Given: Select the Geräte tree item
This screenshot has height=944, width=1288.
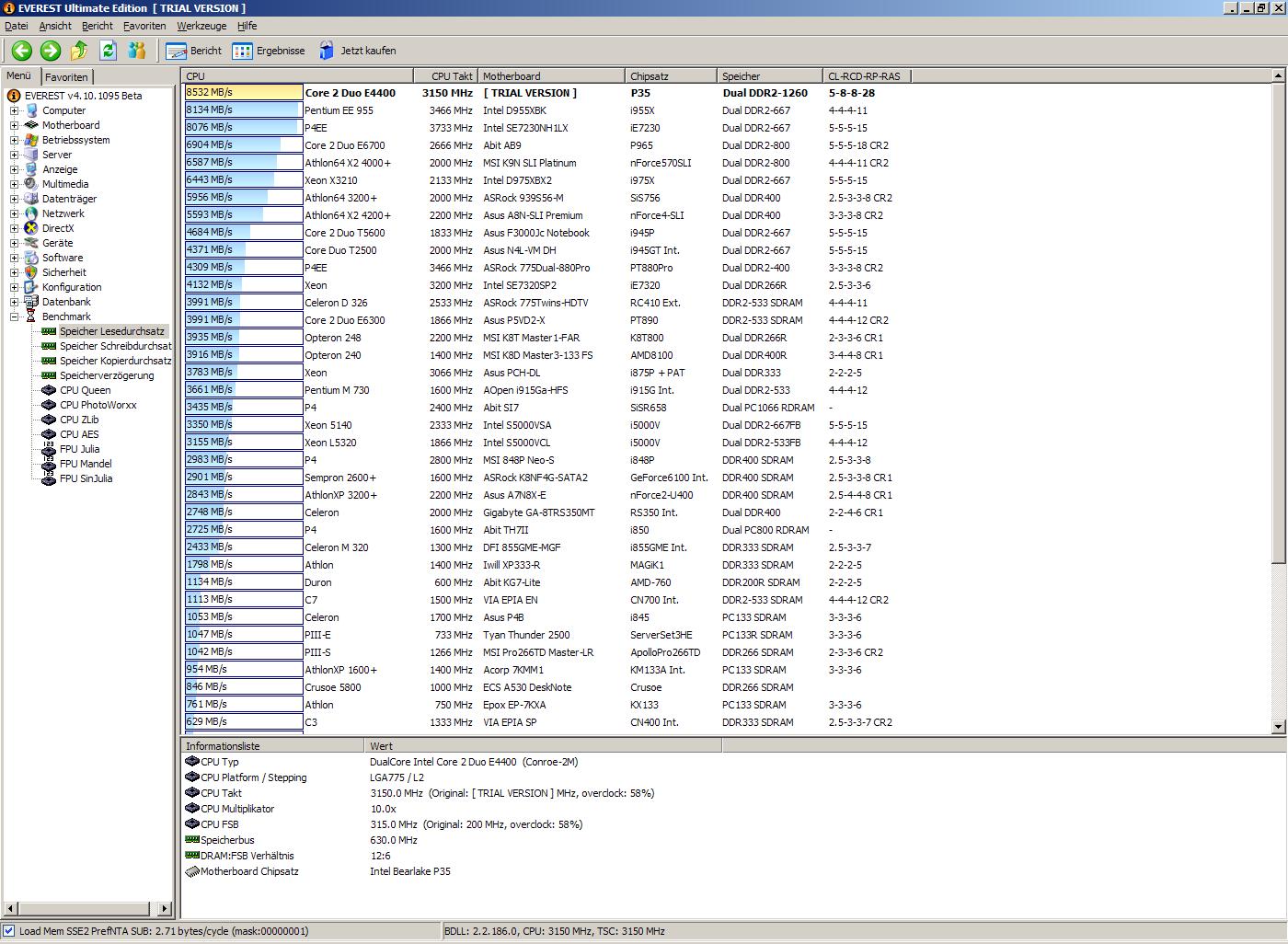Looking at the screenshot, I should tap(57, 243).
